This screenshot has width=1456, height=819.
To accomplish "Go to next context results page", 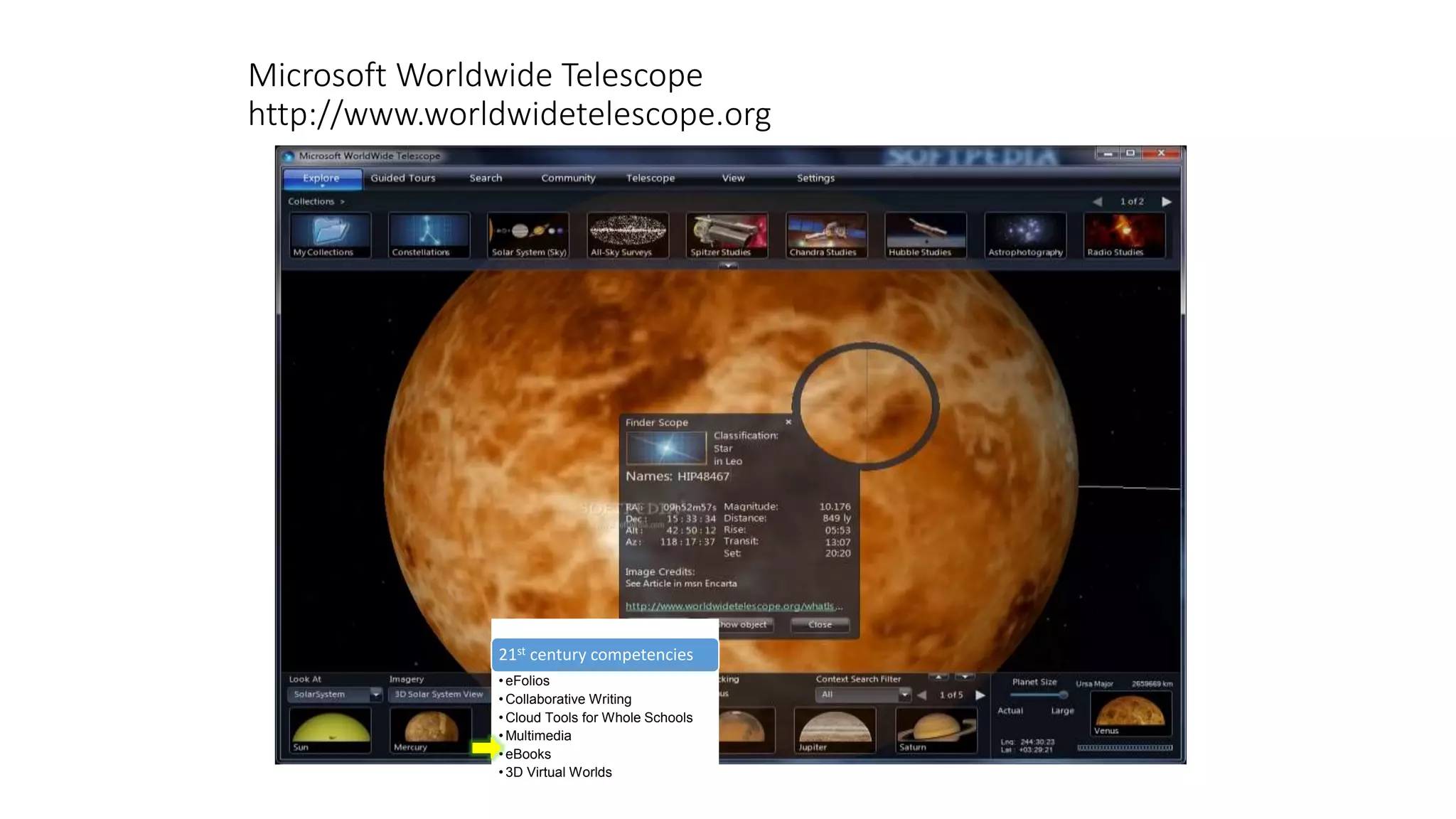I will pyautogui.click(x=980, y=695).
